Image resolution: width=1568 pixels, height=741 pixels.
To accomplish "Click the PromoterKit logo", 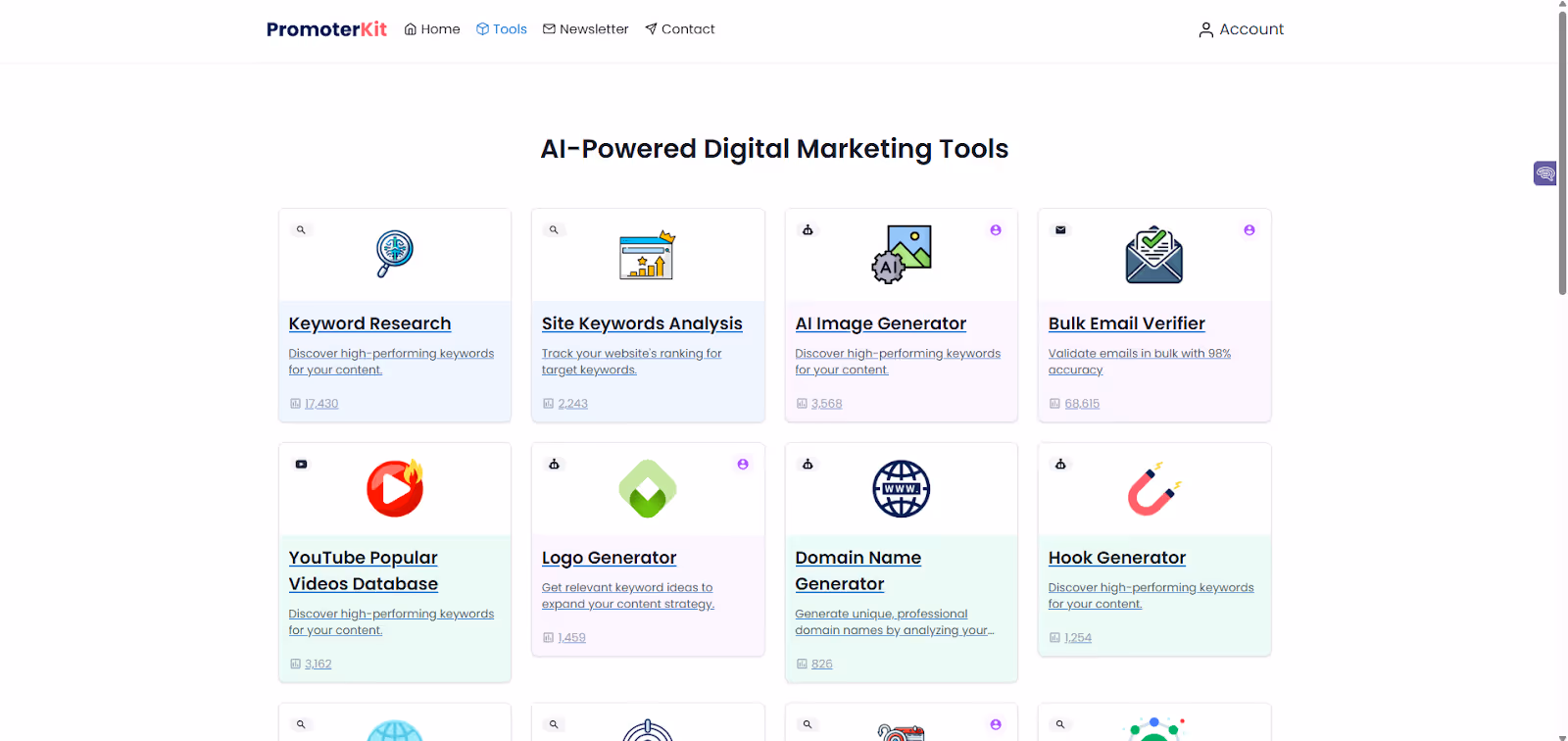I will (x=326, y=29).
